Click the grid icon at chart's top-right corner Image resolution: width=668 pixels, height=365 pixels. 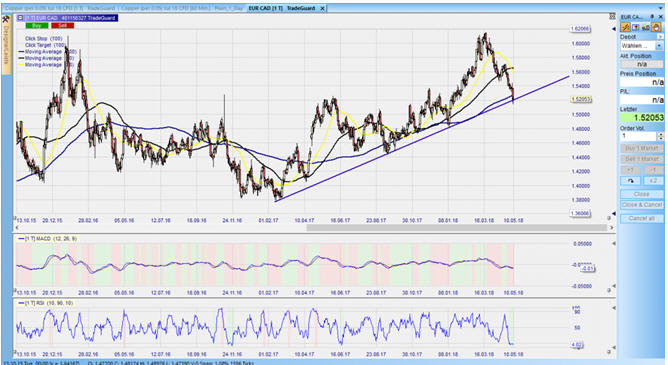[x=612, y=16]
